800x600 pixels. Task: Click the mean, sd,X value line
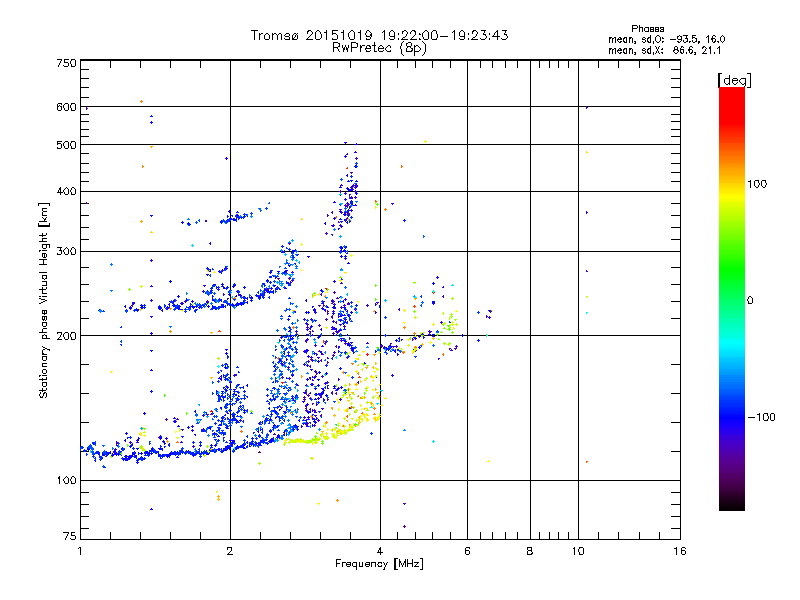pyautogui.click(x=665, y=51)
